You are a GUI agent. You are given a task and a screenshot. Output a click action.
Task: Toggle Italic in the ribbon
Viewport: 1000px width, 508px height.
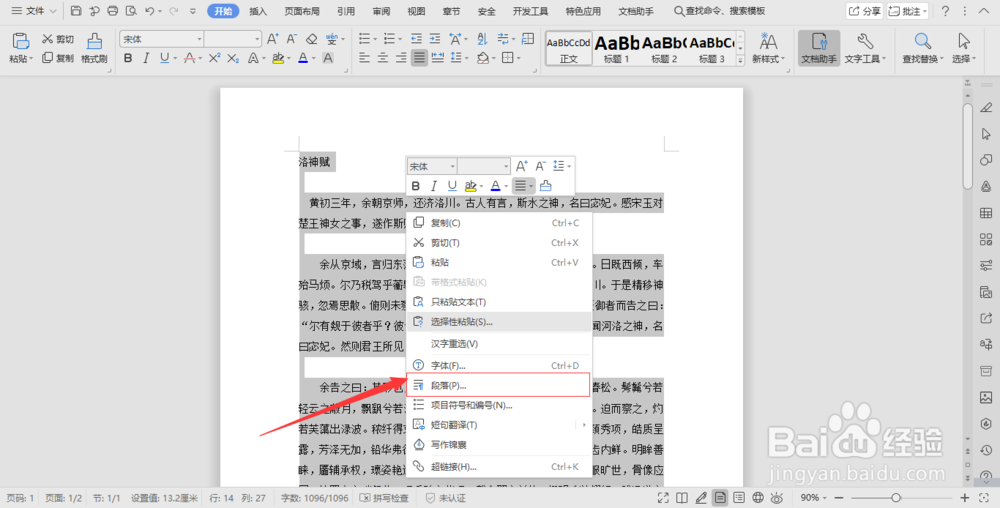146,58
